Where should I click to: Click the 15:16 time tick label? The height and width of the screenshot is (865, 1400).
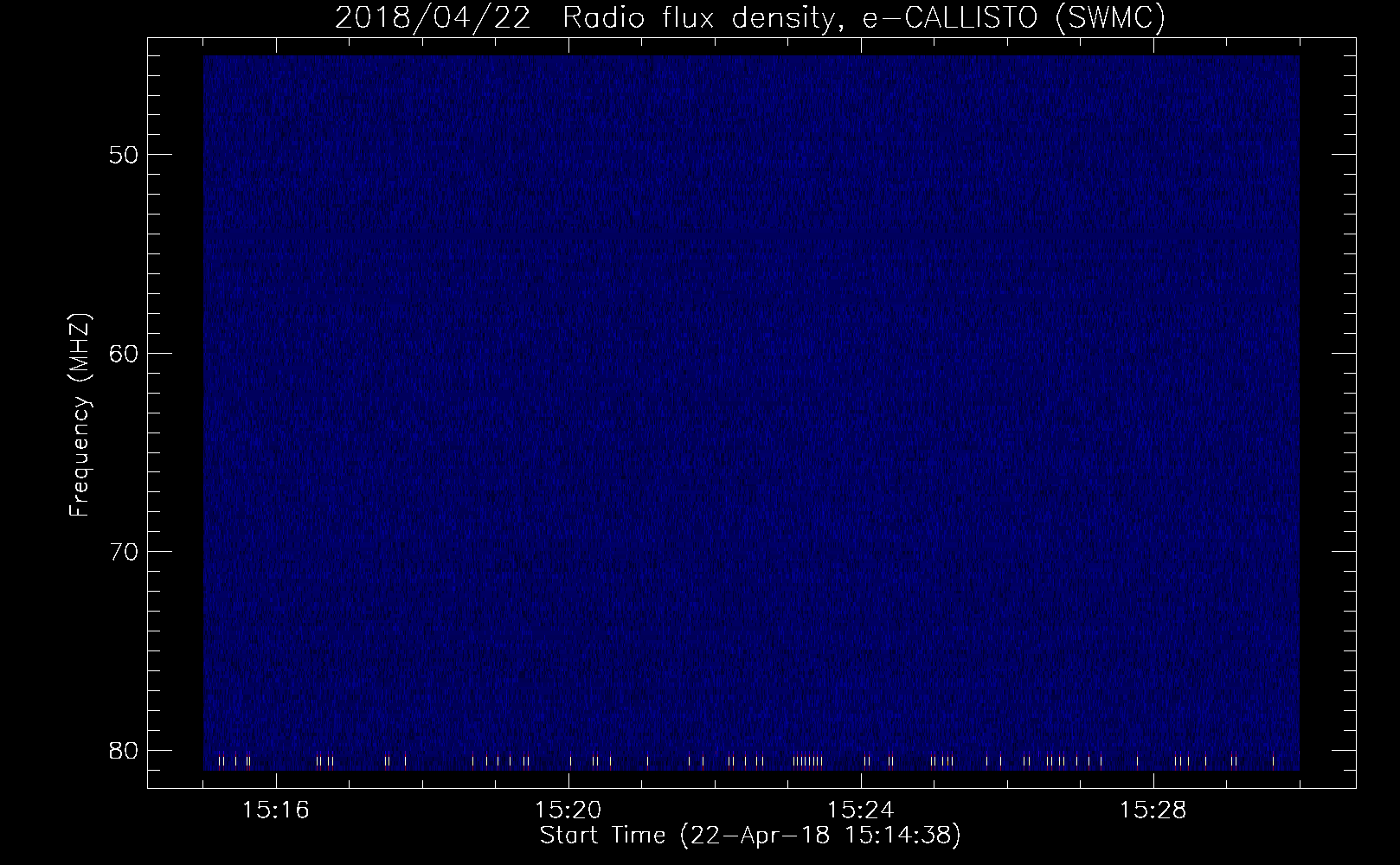click(276, 811)
